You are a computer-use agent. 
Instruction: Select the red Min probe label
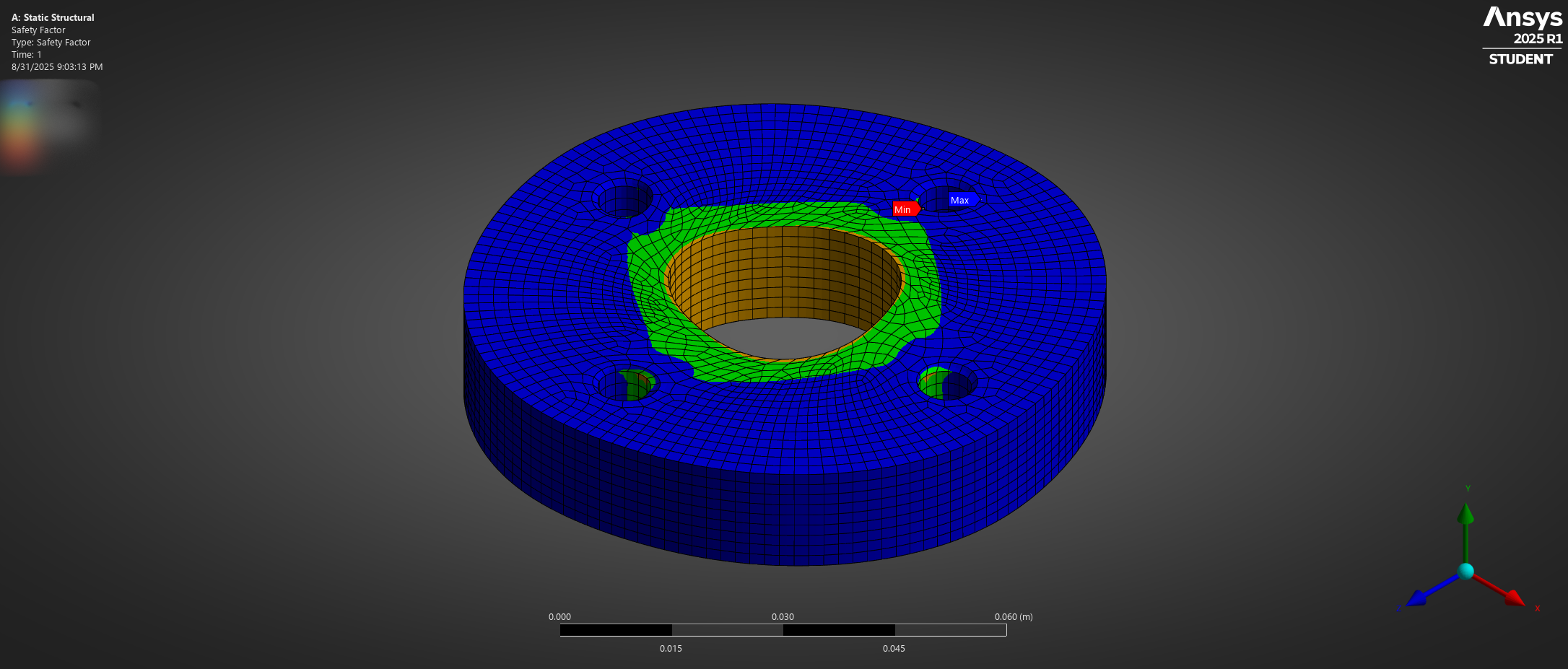905,209
